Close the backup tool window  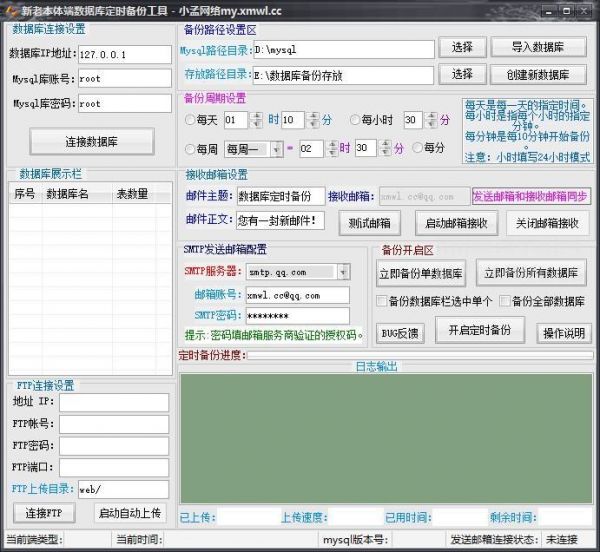584,11
